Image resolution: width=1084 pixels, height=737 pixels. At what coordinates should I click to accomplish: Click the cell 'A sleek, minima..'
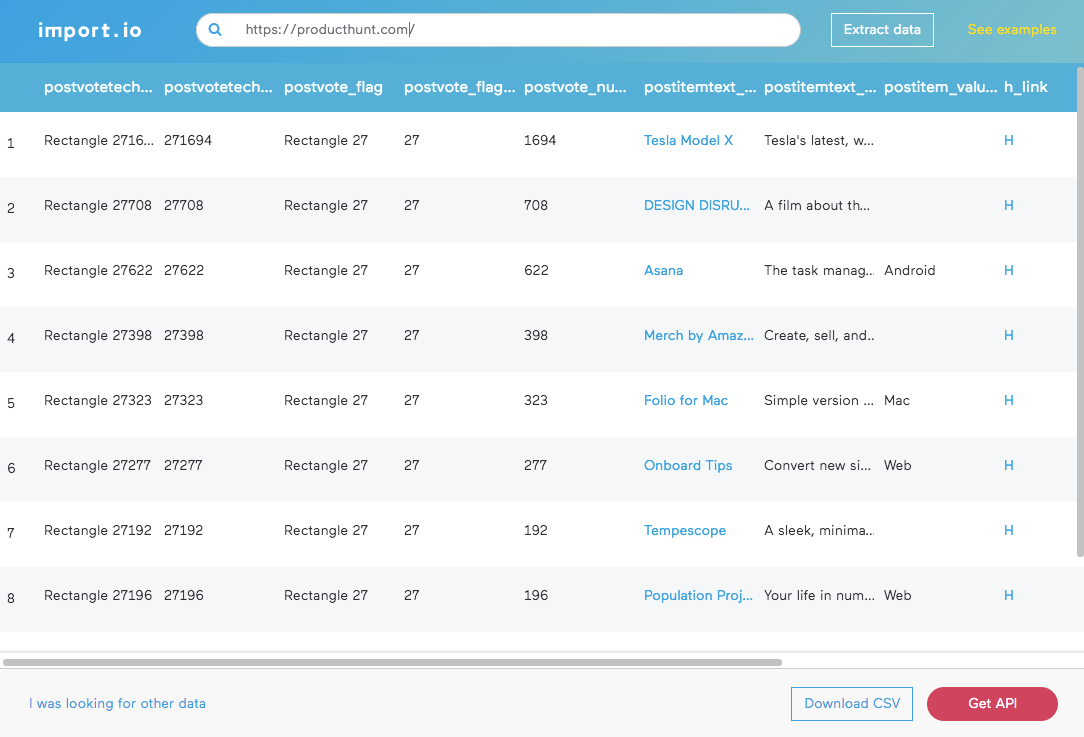[x=819, y=530]
